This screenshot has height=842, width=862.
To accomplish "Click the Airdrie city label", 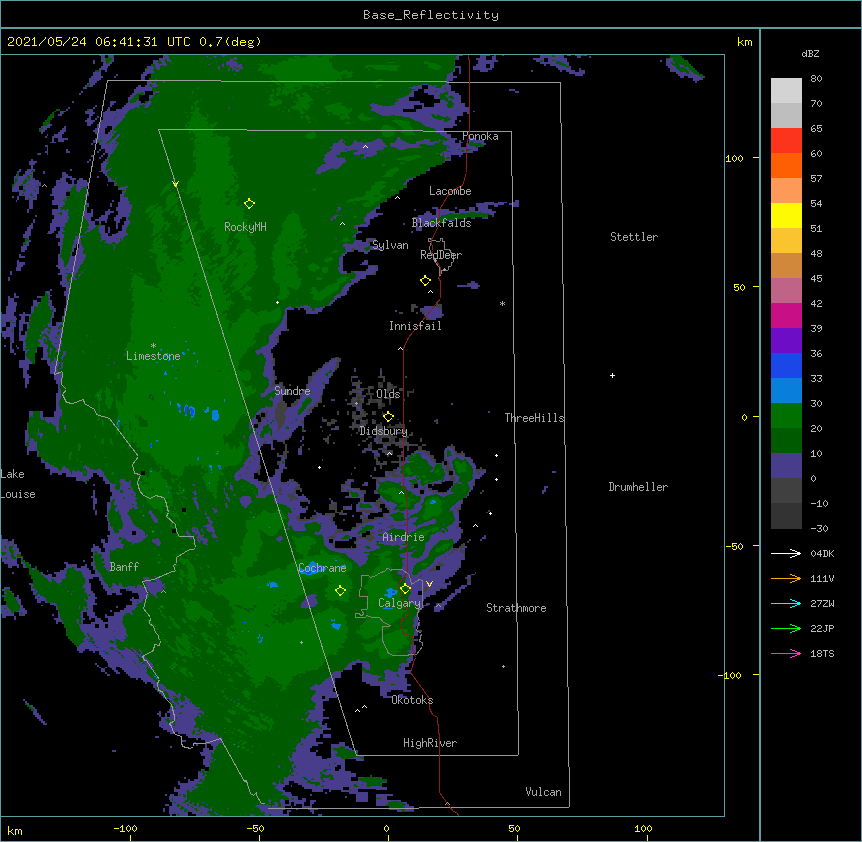I will [403, 537].
